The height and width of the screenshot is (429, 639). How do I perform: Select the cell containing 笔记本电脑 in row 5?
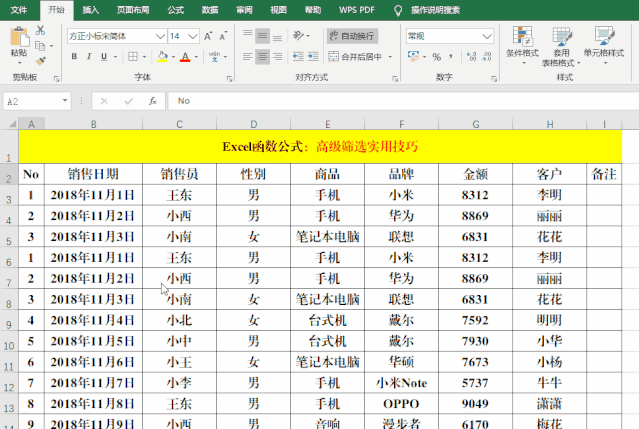(327, 236)
